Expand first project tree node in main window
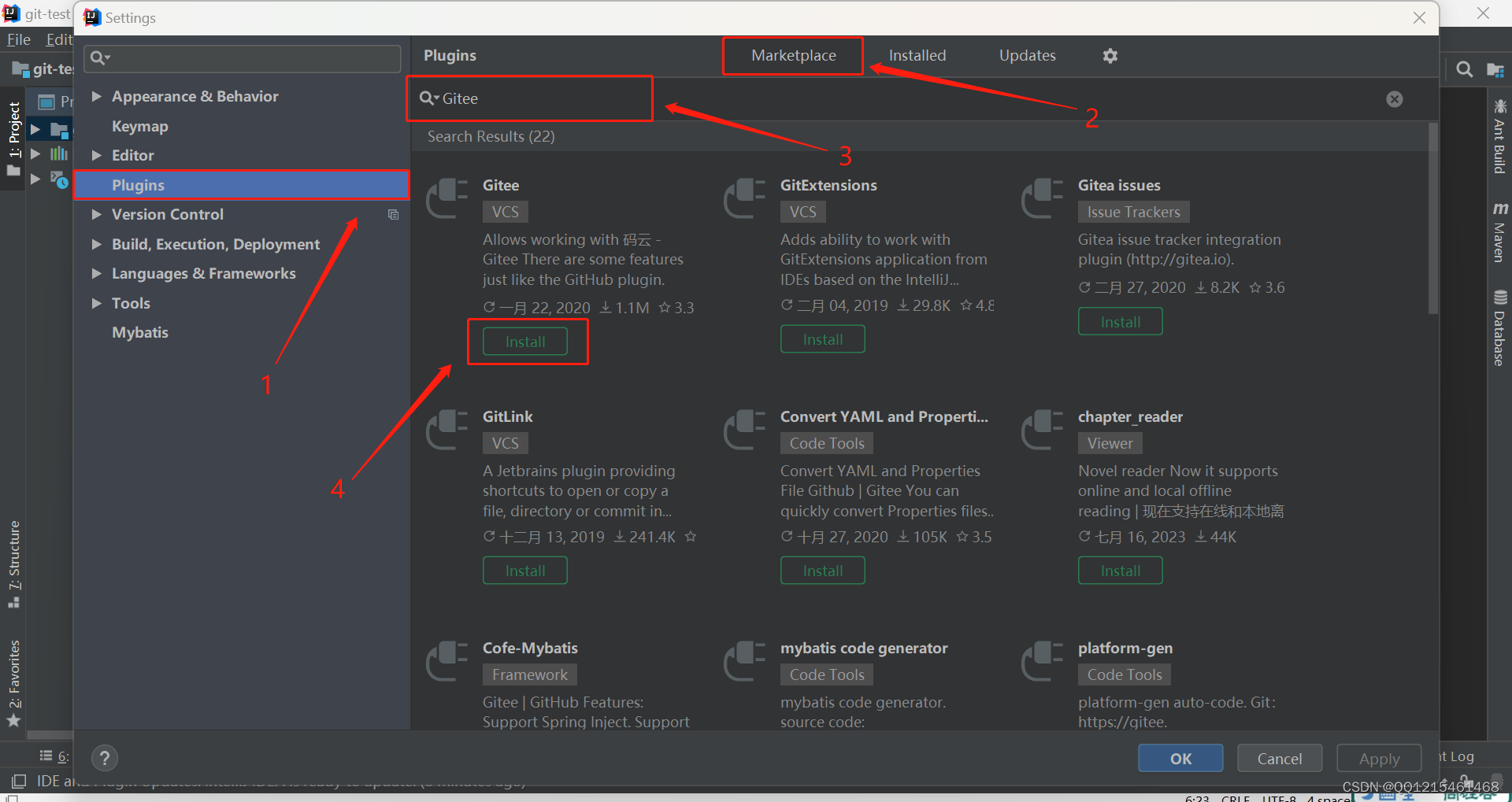Screen dimensions: 1512x802 35,128
